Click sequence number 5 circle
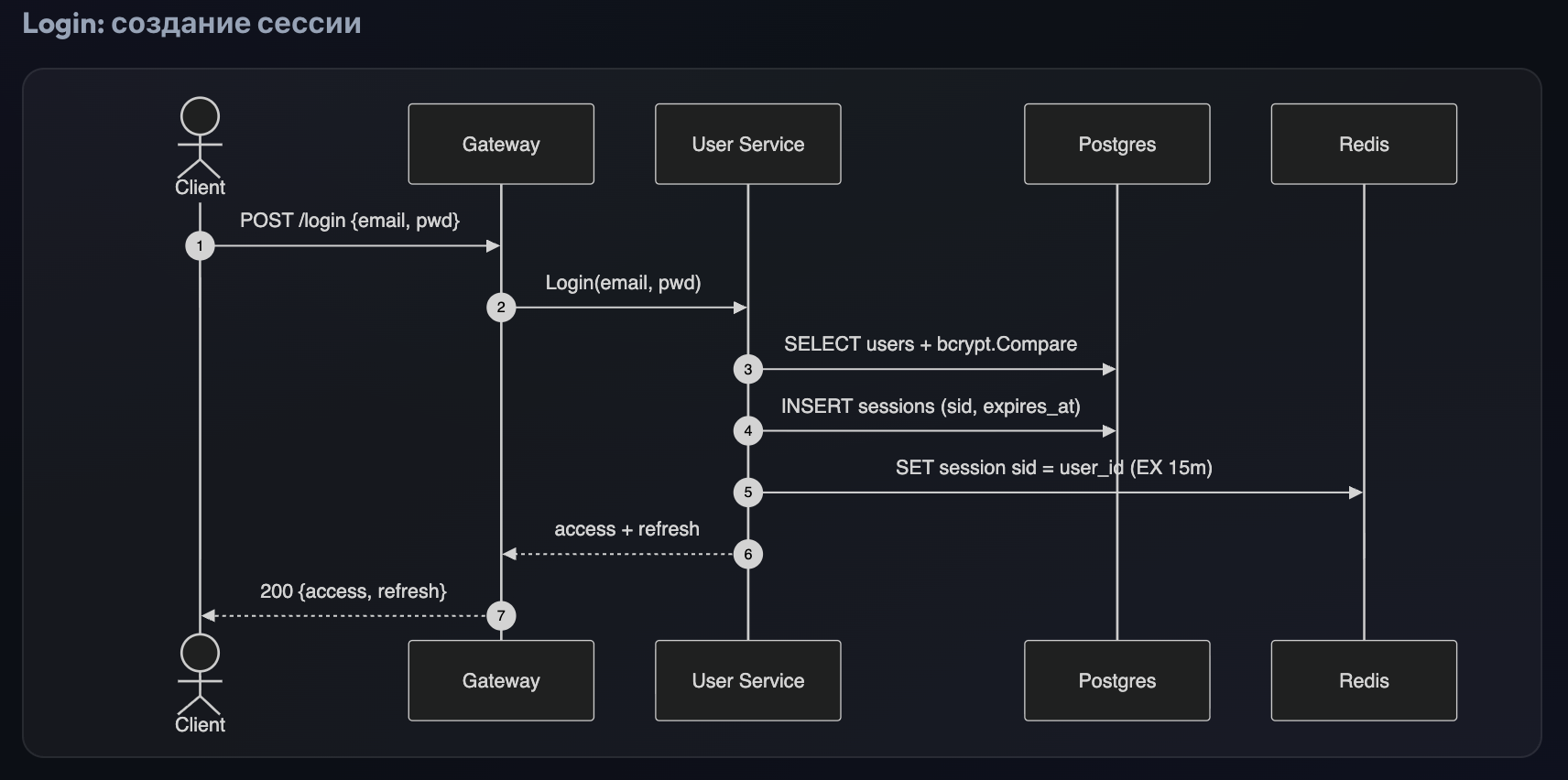 coord(748,493)
